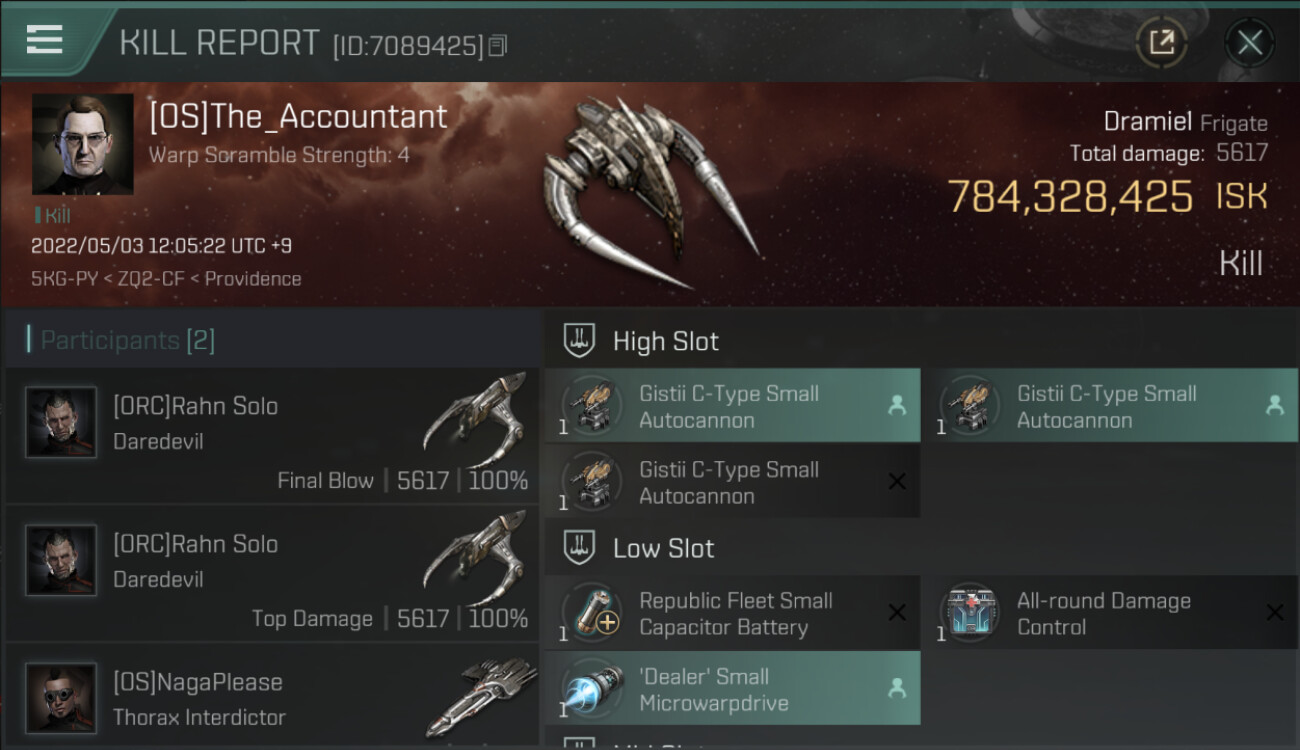Select NagaPlease Thorax Interdictor participant

pyautogui.click(x=272, y=697)
